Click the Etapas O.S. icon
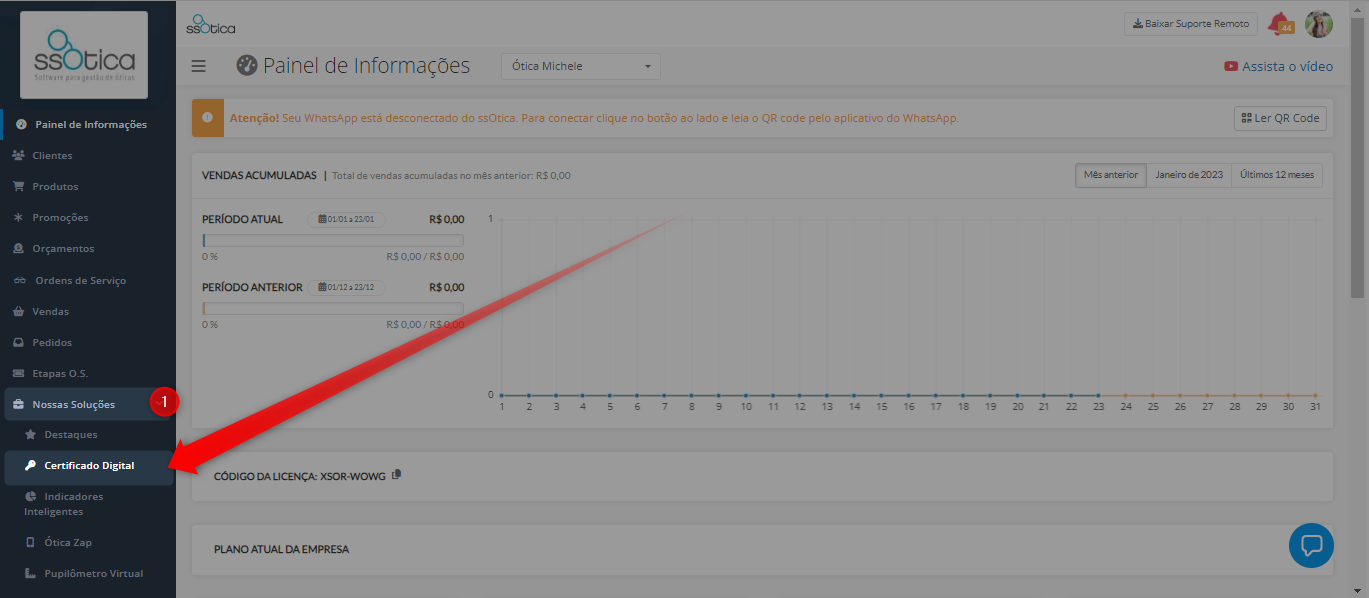This screenshot has height=598, width=1369. click(18, 373)
